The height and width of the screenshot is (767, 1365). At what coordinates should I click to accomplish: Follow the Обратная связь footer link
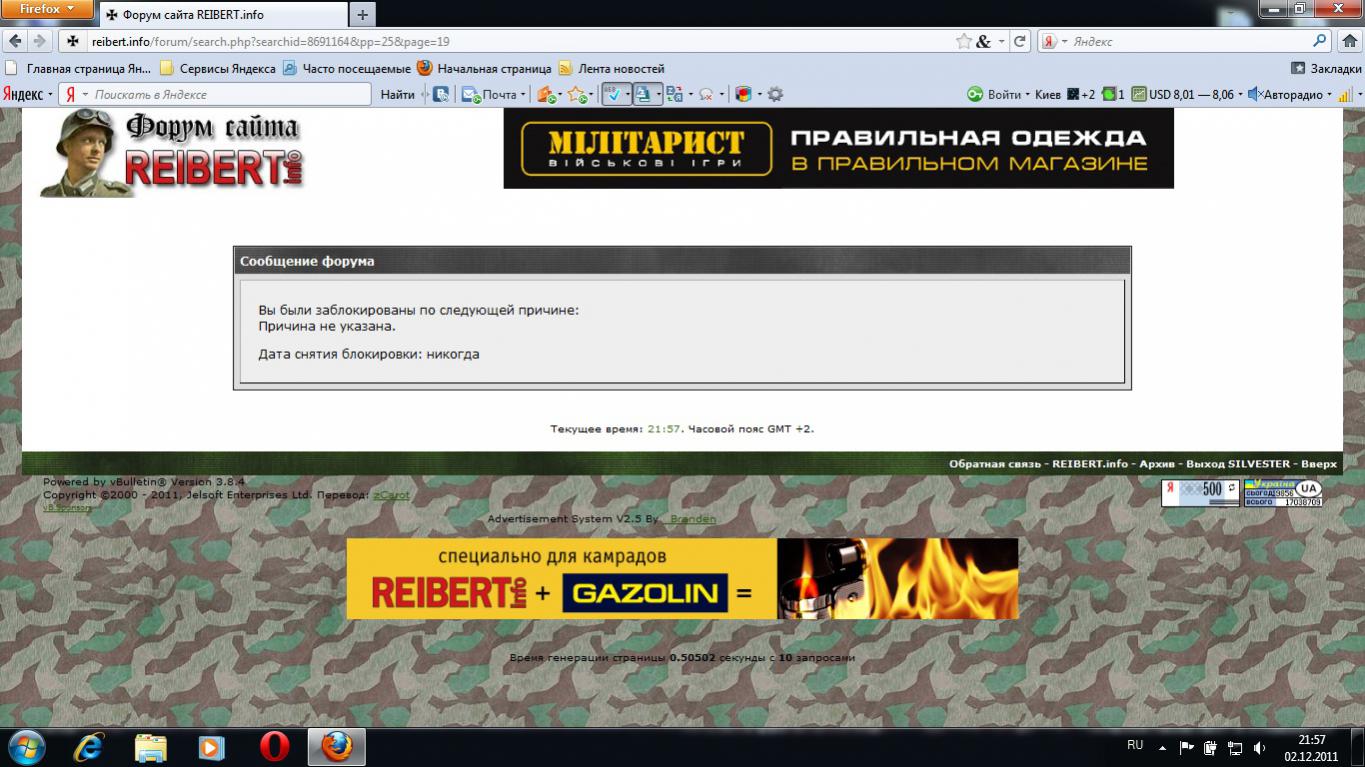pos(996,464)
